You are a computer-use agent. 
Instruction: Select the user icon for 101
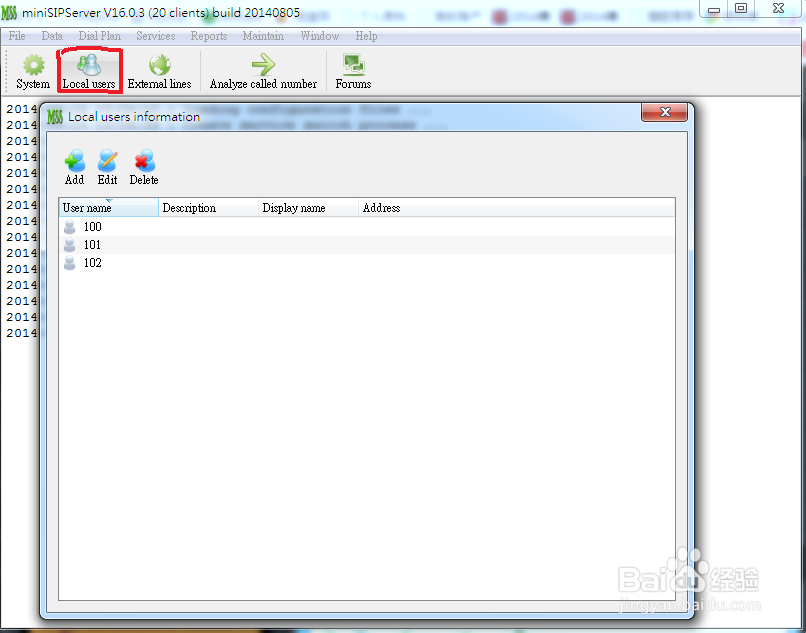click(x=69, y=245)
